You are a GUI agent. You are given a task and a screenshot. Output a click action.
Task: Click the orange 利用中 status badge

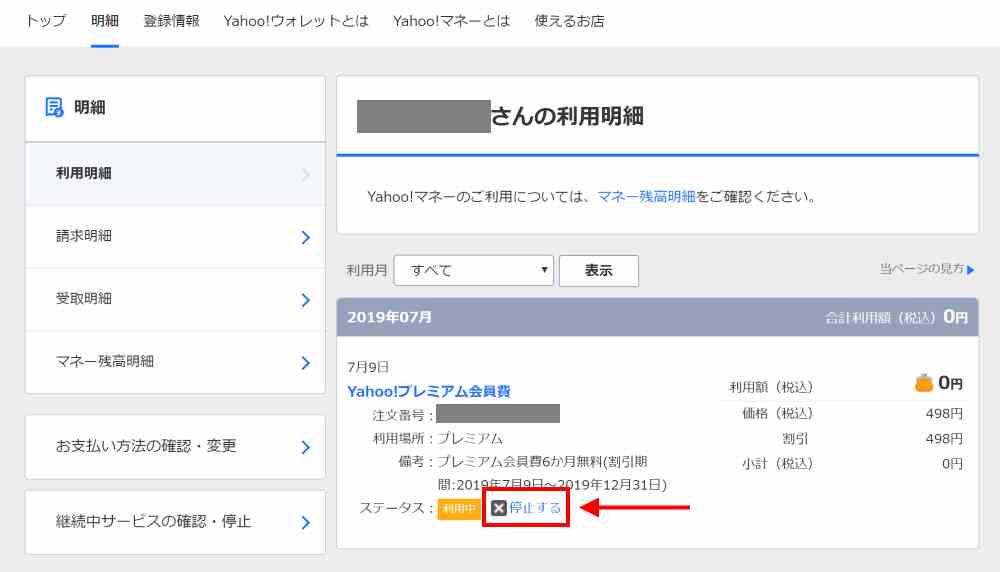(459, 508)
